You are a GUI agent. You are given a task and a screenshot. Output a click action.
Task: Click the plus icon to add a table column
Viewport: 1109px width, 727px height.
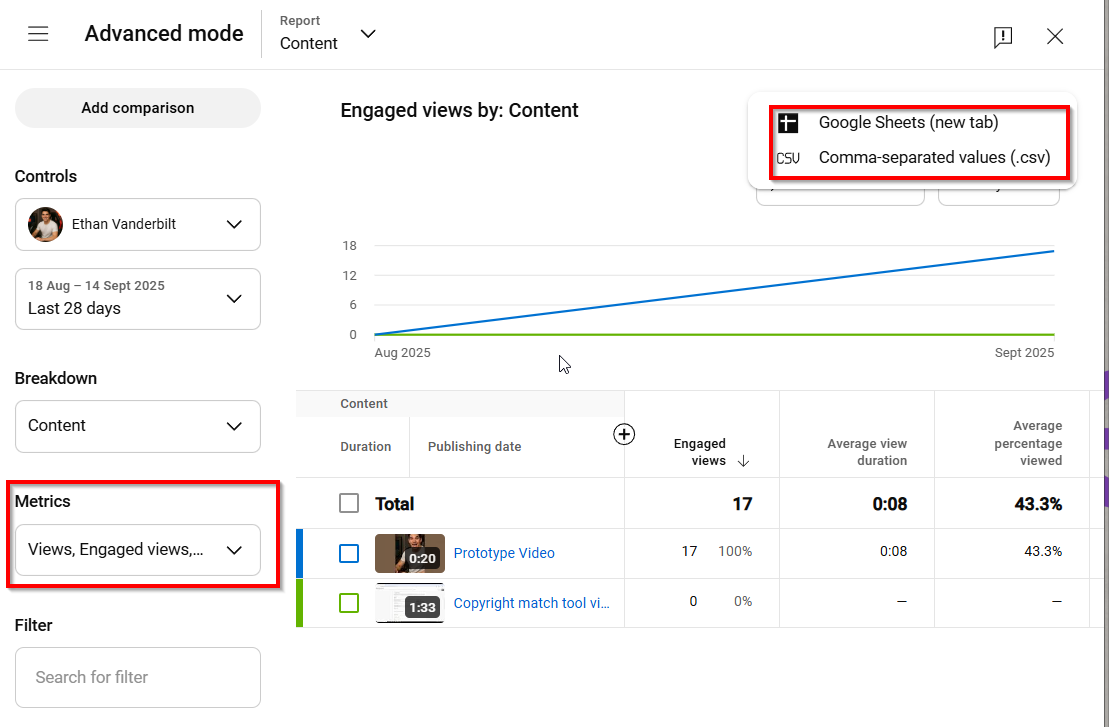pos(624,434)
